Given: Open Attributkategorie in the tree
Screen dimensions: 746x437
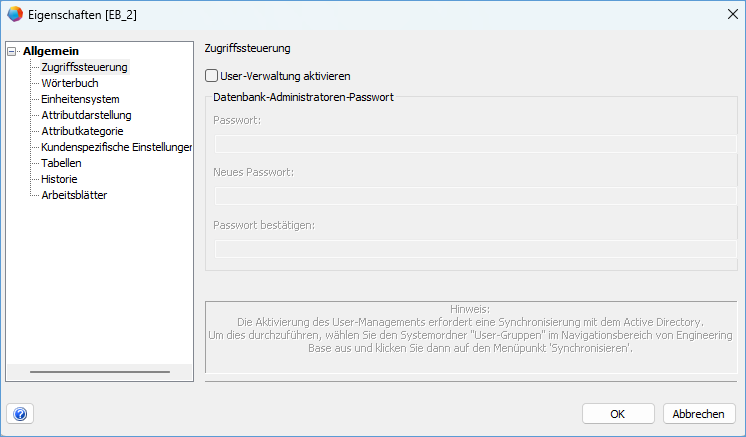Looking at the screenshot, I should [82, 131].
